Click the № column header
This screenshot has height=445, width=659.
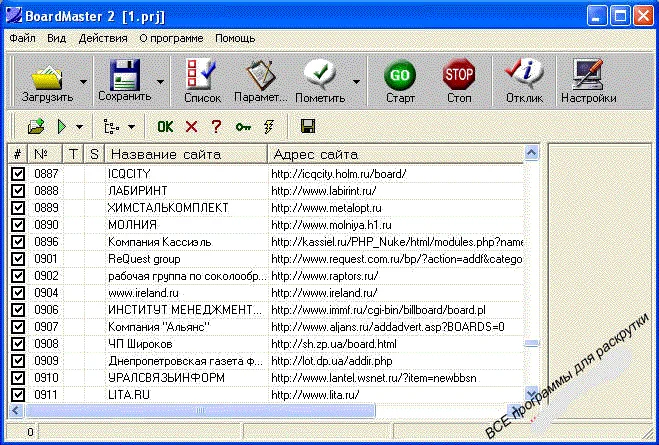pos(45,154)
